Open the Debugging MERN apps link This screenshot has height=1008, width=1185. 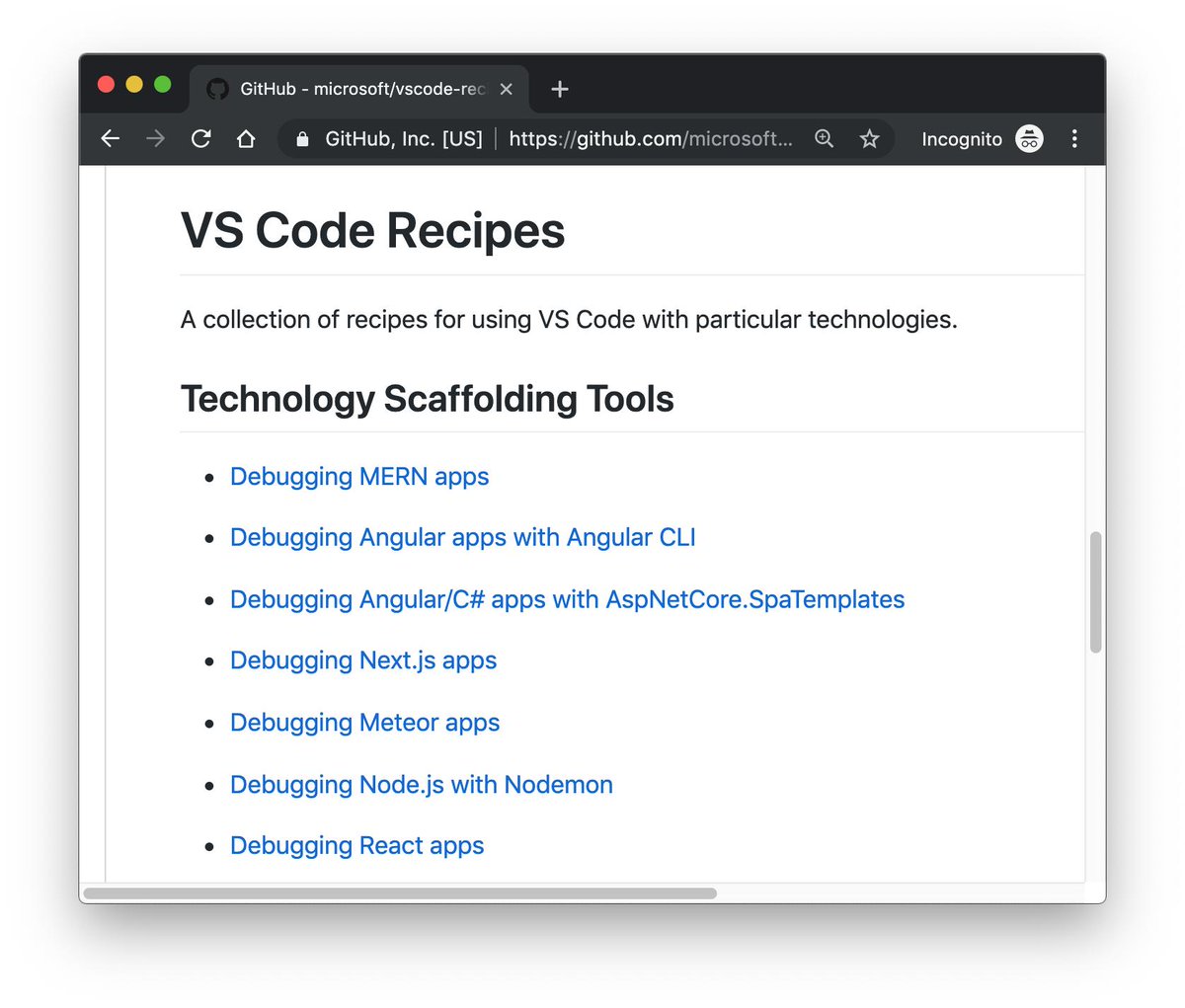(x=359, y=476)
